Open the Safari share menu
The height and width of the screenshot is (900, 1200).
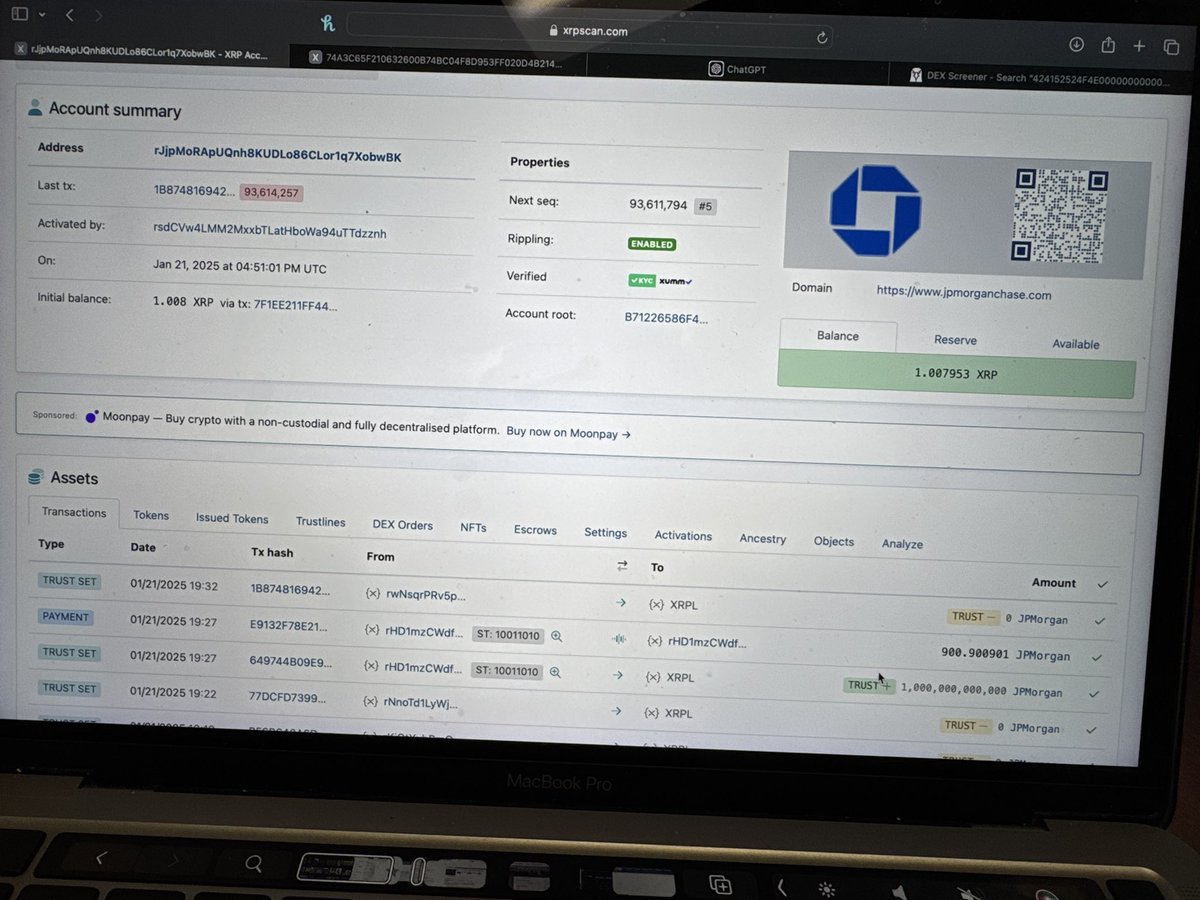coord(1108,44)
